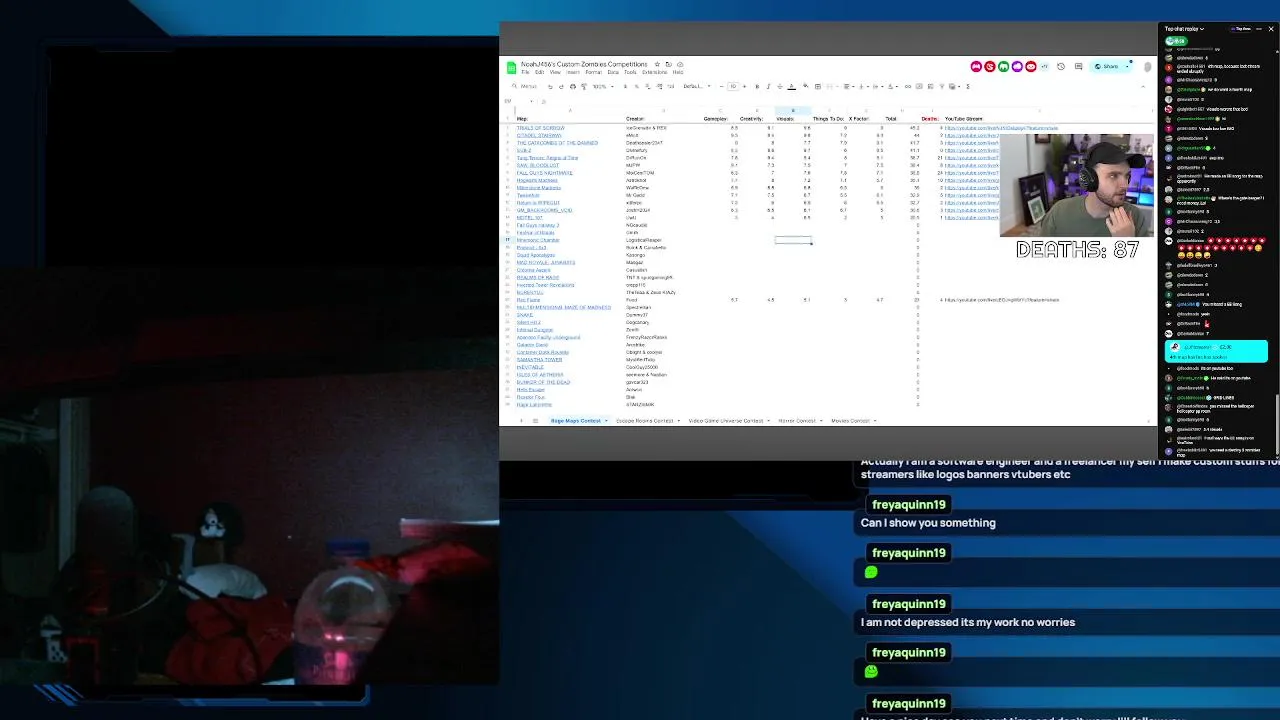The height and width of the screenshot is (720, 1280).
Task: Star the Custom Zombies Competitions spreadsheet
Action: pyautogui.click(x=657, y=64)
